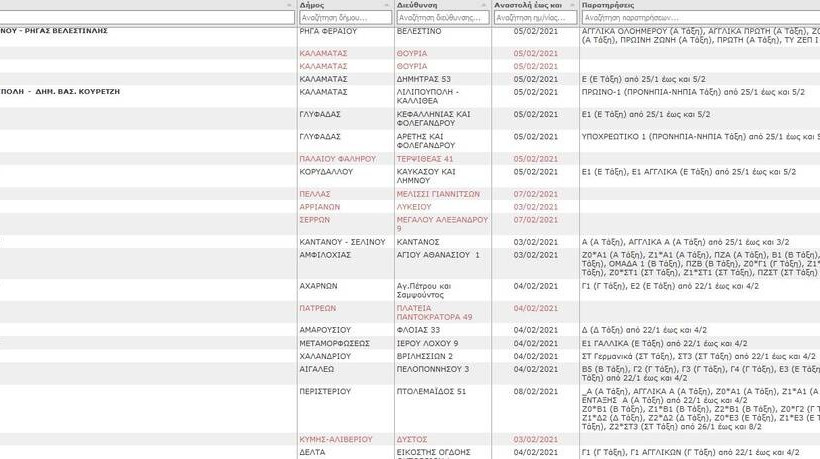
Task: Click the Δήμος column header
Action: coord(312,5)
